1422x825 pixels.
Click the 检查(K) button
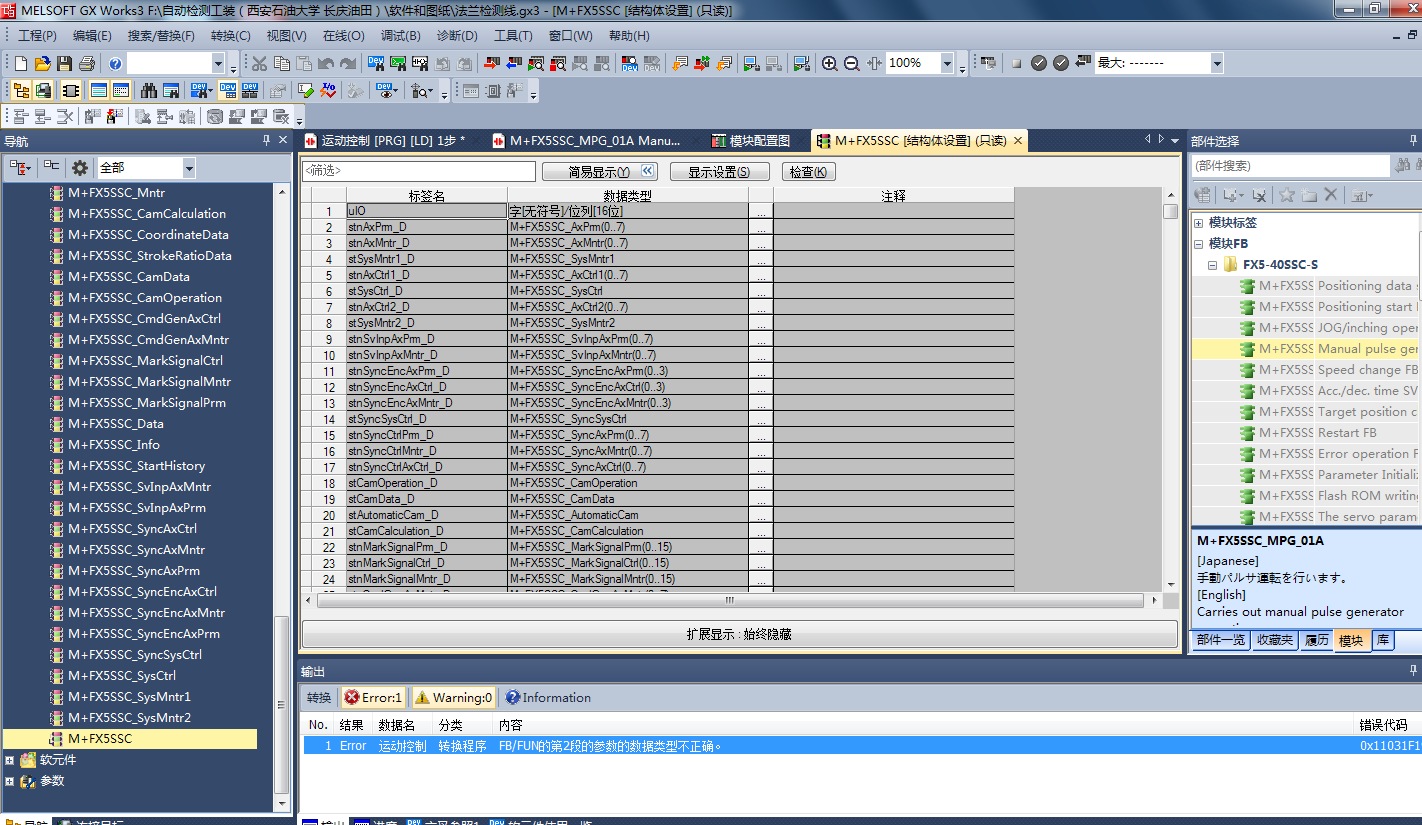[808, 172]
